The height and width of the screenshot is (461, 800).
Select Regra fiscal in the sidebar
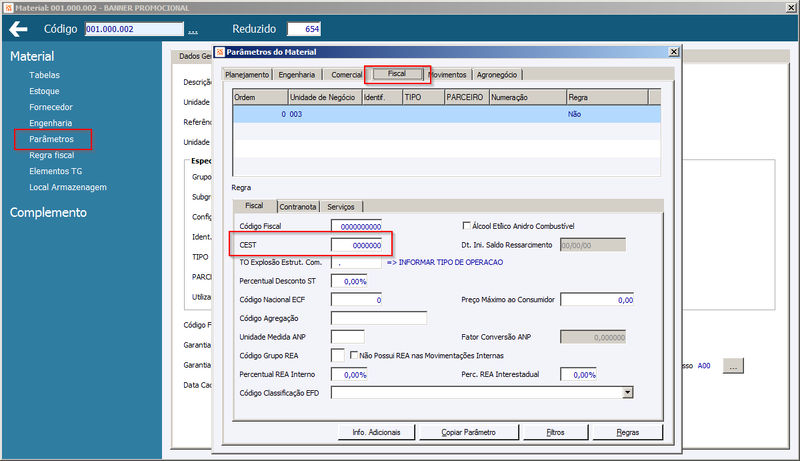tap(52, 155)
